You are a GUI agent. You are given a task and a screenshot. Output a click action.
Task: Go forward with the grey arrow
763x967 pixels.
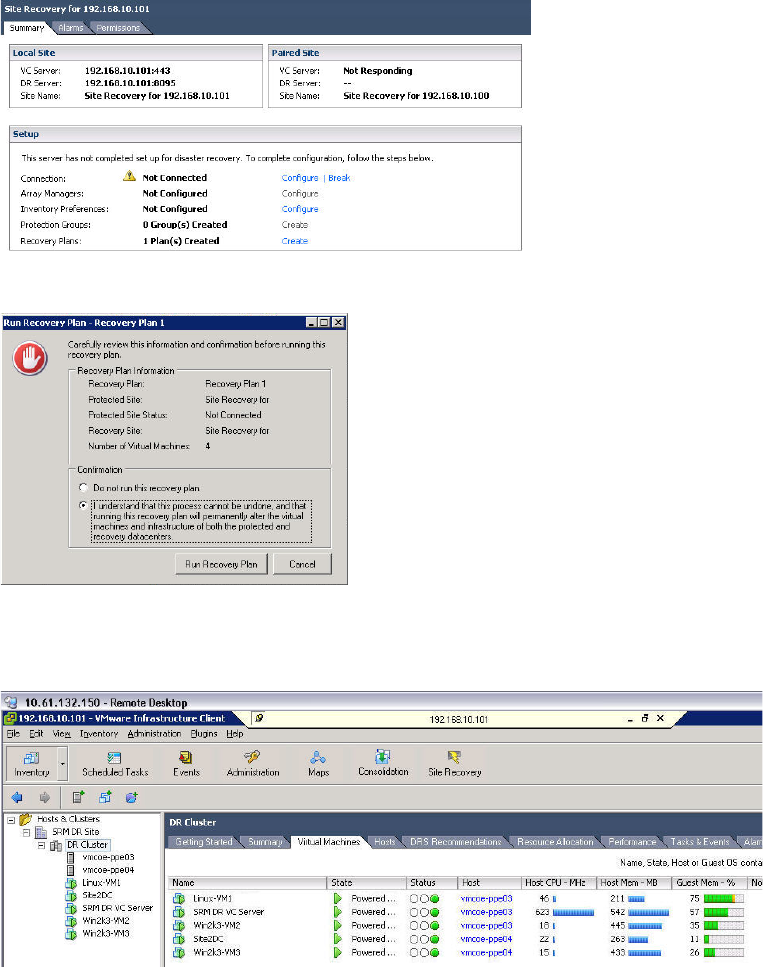click(44, 797)
